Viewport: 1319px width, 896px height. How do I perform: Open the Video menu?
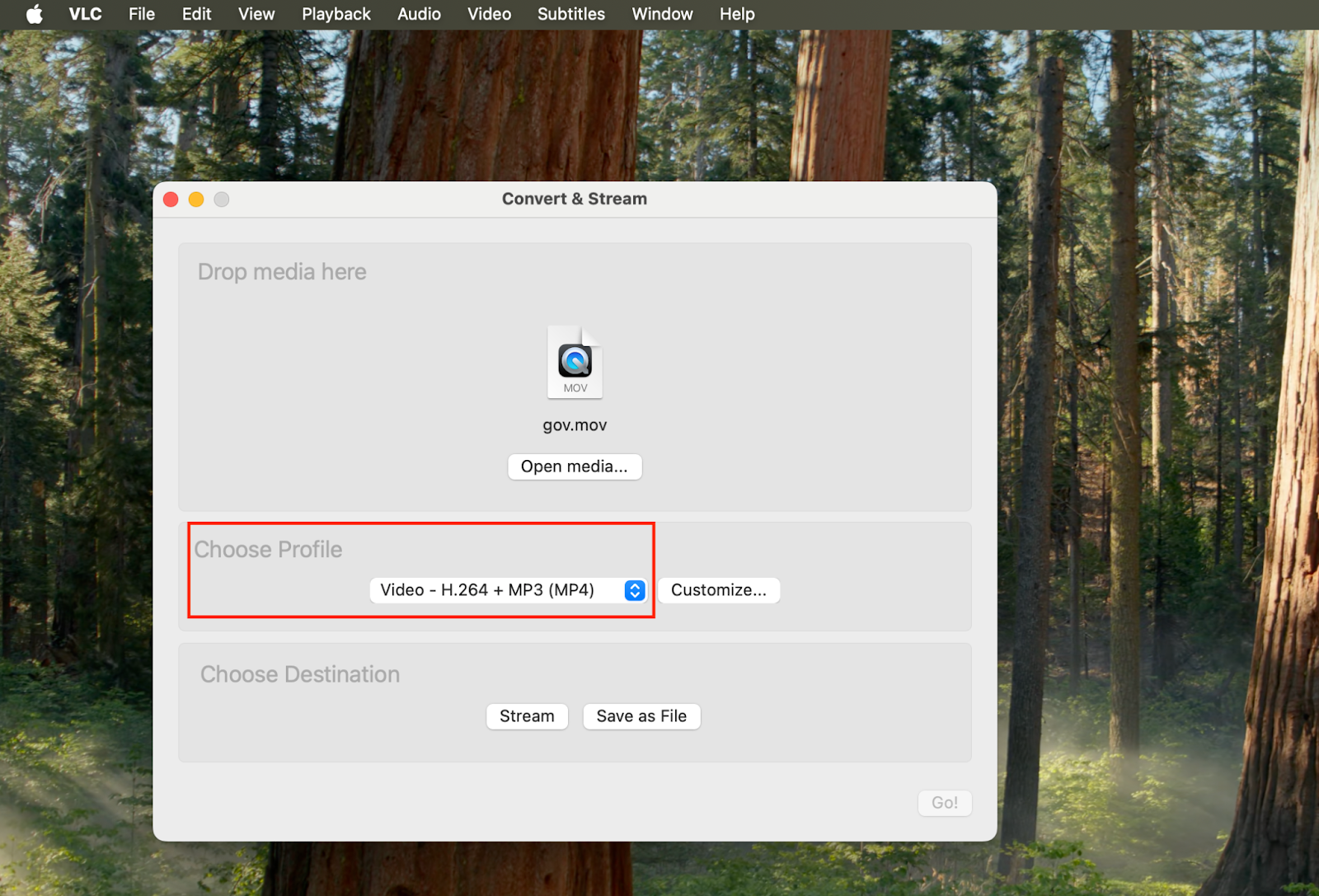pyautogui.click(x=489, y=14)
